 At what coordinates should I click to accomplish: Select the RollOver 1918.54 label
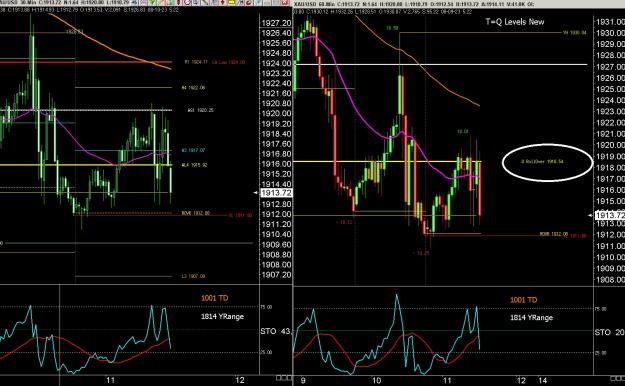click(542, 161)
